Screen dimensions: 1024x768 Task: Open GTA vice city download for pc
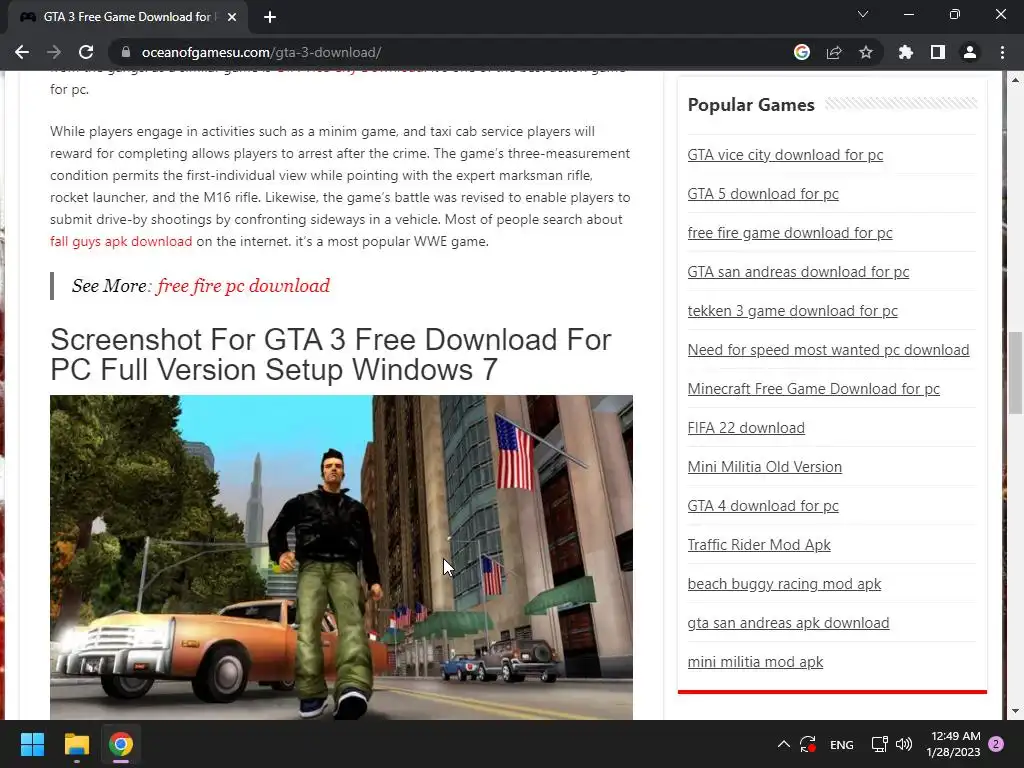pos(785,155)
